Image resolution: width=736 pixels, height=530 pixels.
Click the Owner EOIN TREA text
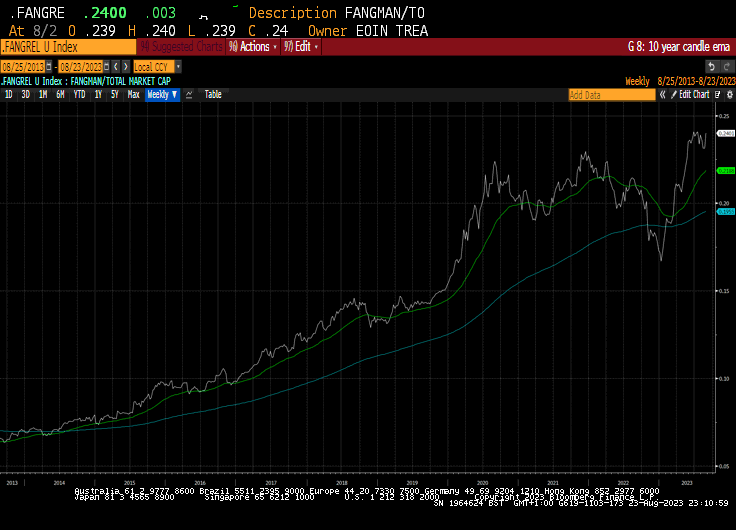(368, 31)
